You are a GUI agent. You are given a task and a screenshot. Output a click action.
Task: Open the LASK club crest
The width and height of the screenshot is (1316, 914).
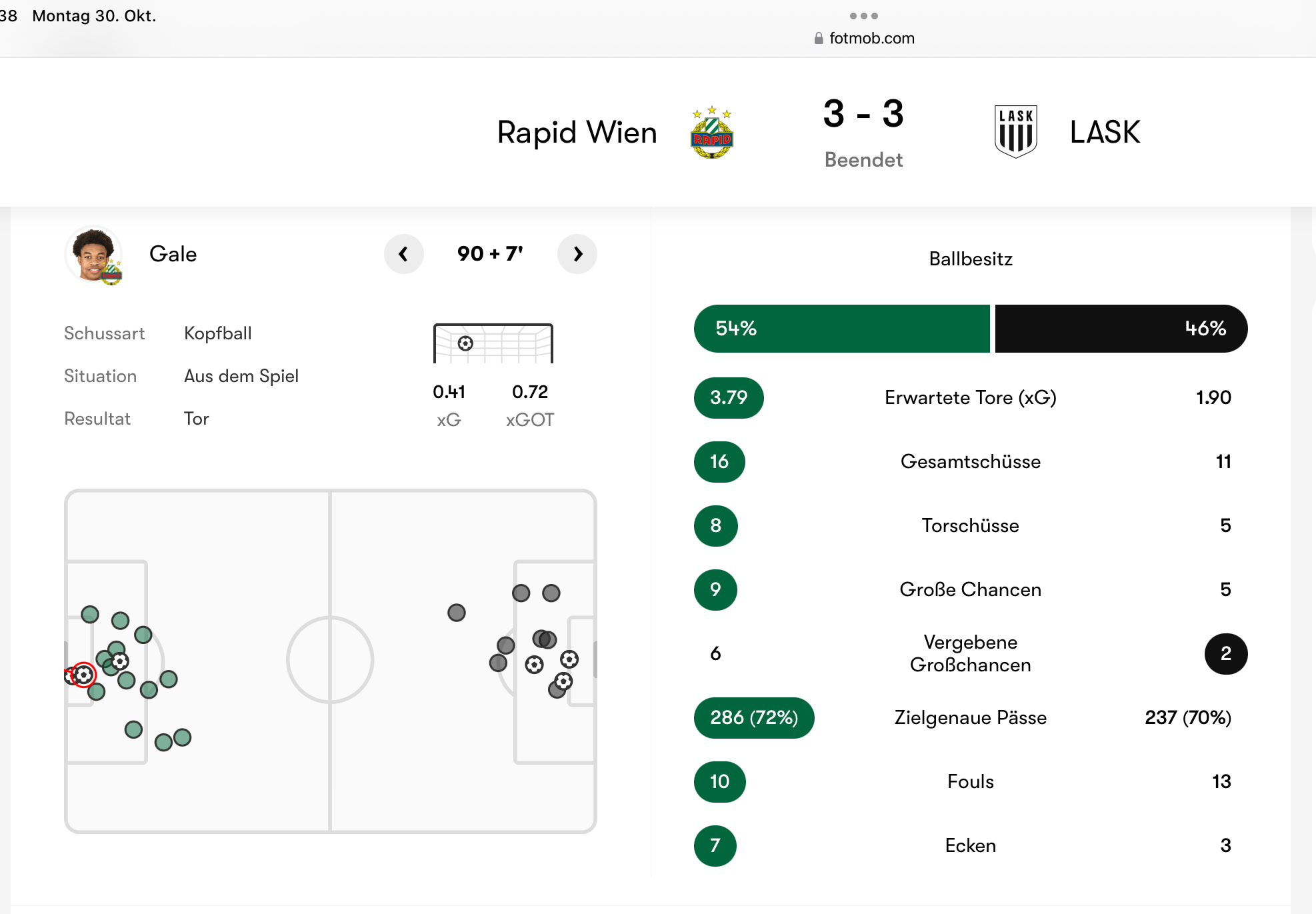click(x=1015, y=131)
